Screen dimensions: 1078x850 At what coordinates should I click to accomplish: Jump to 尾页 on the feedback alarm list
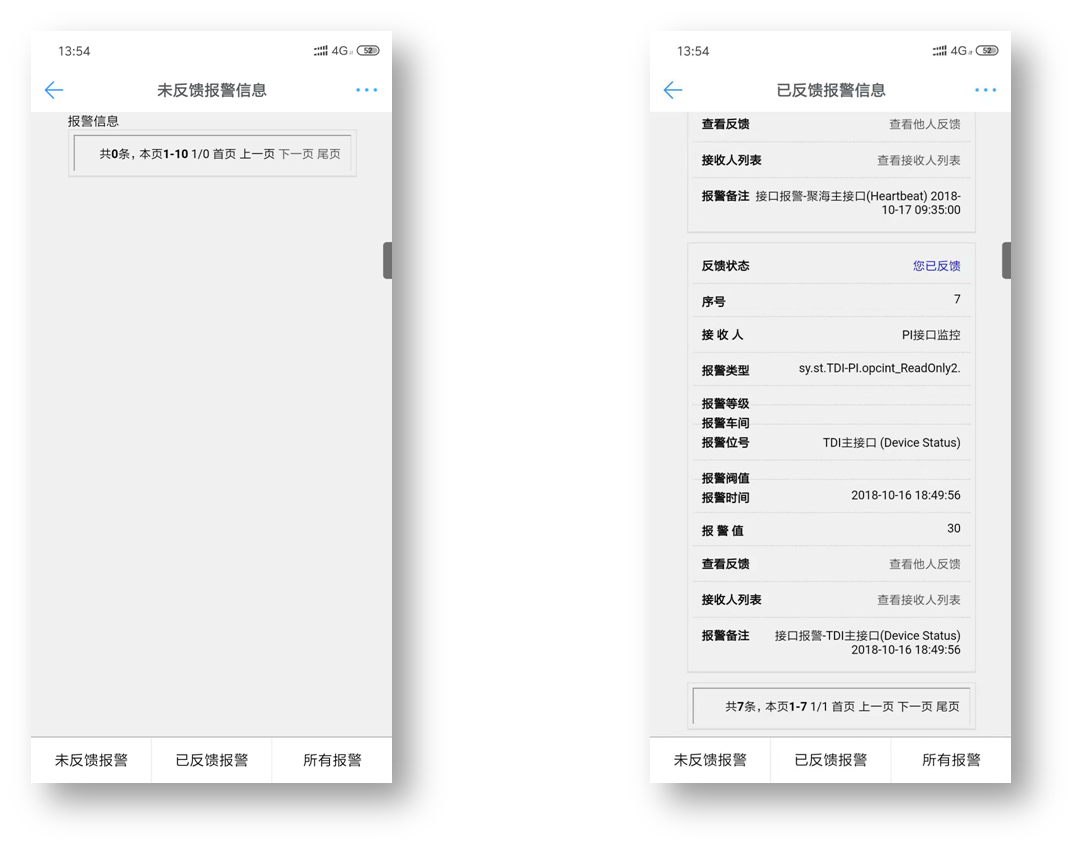tap(950, 706)
